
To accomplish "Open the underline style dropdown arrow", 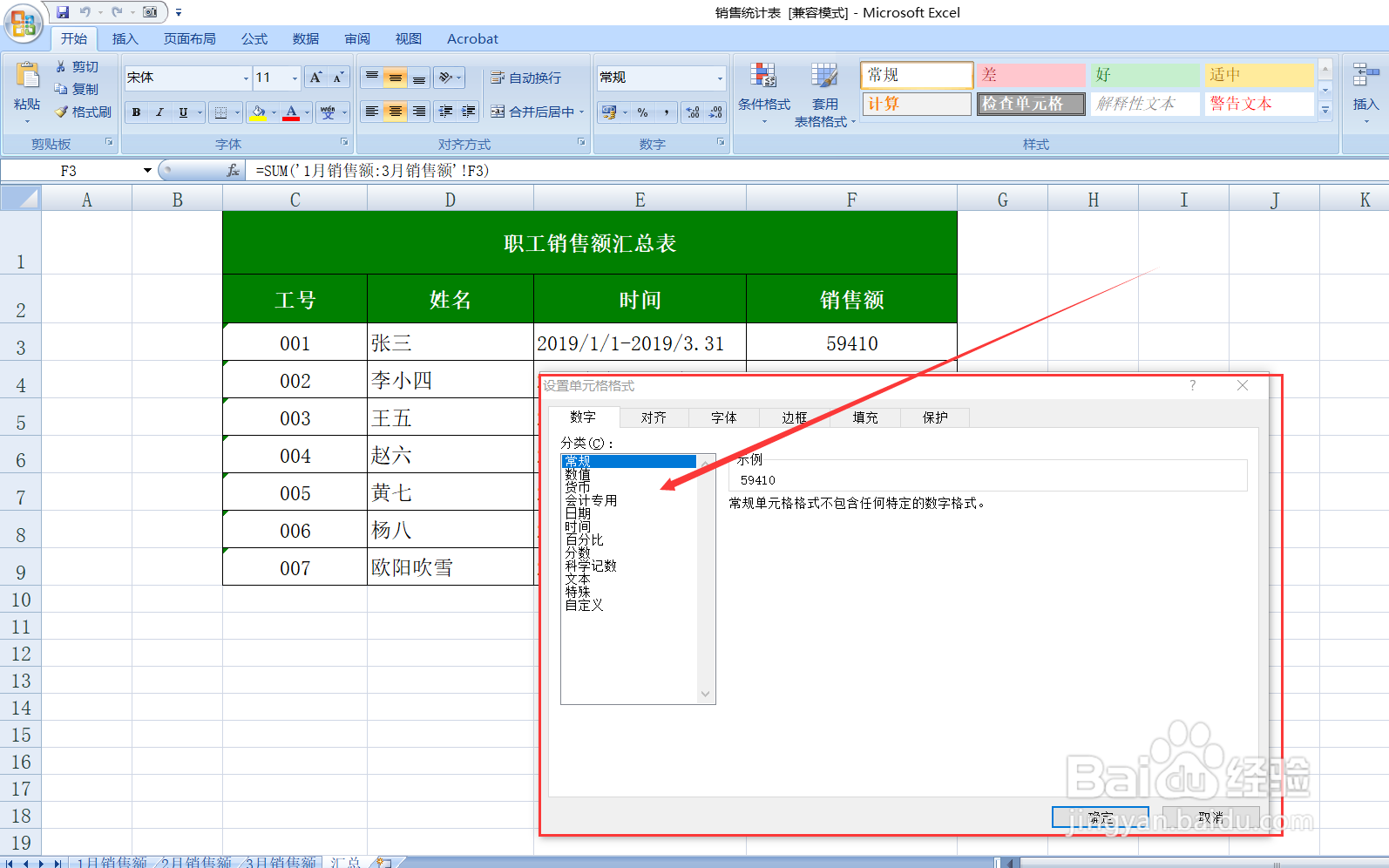I will pos(200,112).
